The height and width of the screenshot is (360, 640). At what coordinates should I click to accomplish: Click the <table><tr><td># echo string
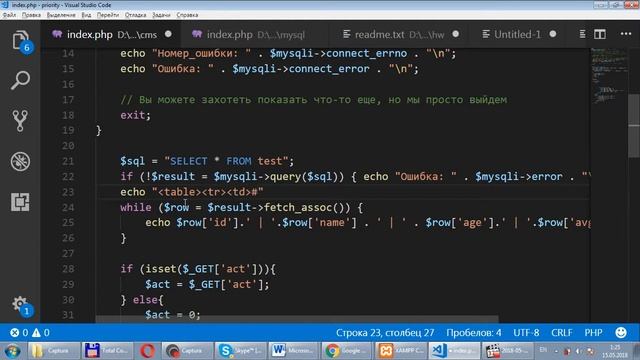(x=208, y=192)
